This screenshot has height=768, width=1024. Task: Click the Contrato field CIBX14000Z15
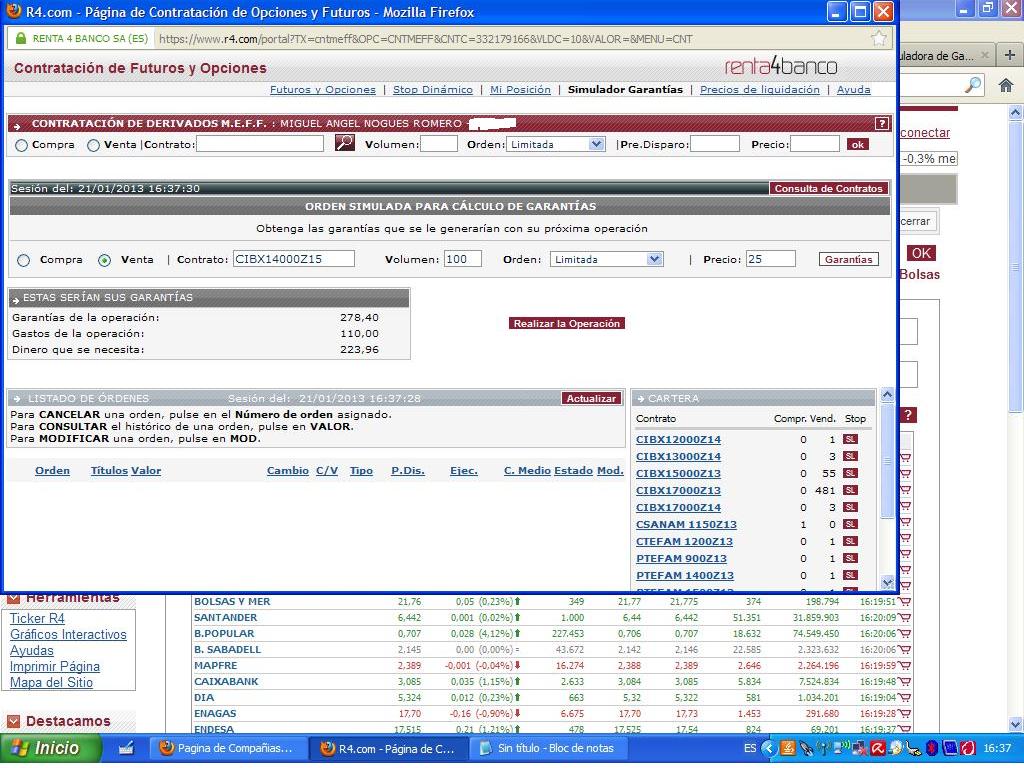(293, 259)
